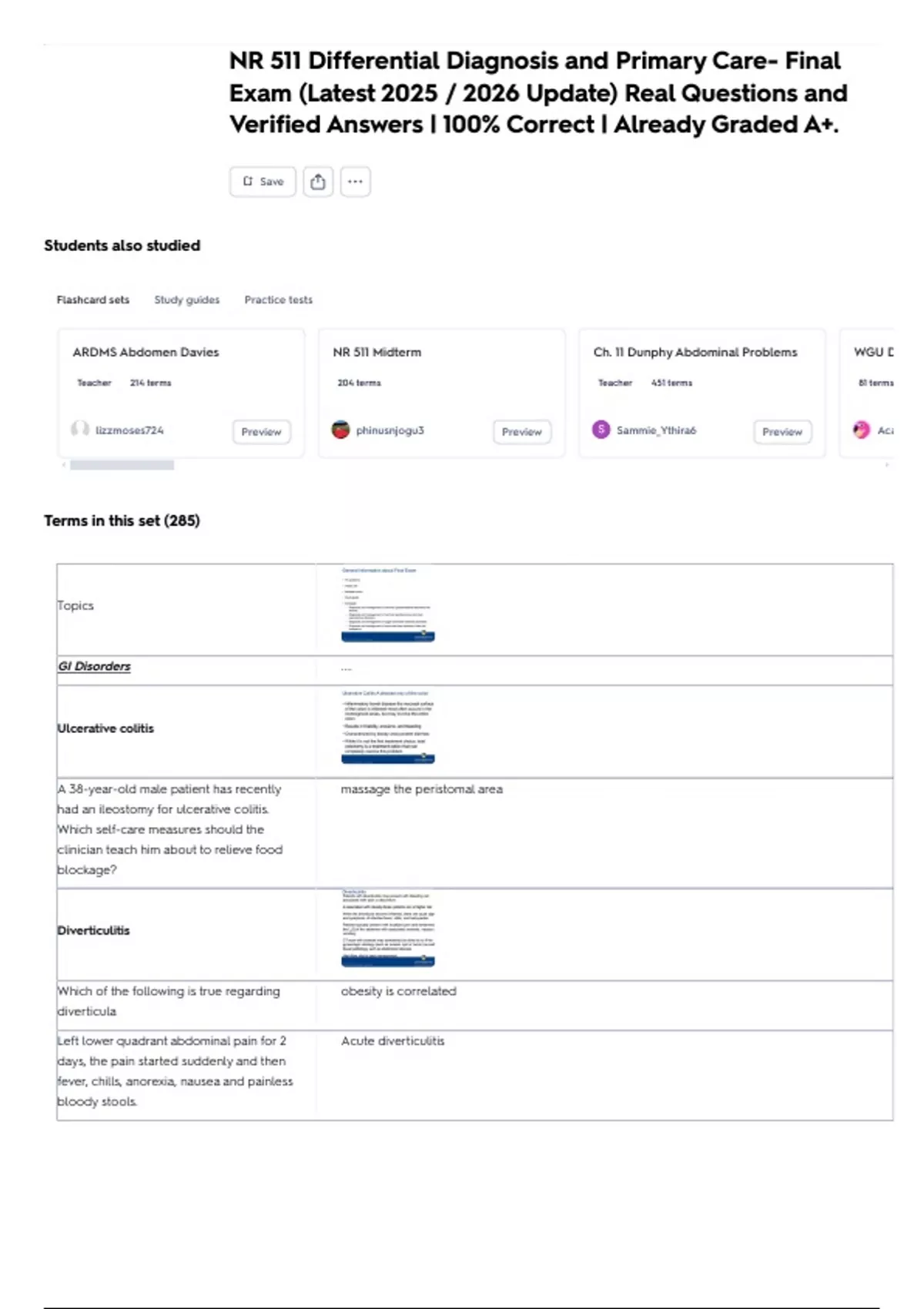Open the NR 511 Midterm card title

[x=377, y=352]
